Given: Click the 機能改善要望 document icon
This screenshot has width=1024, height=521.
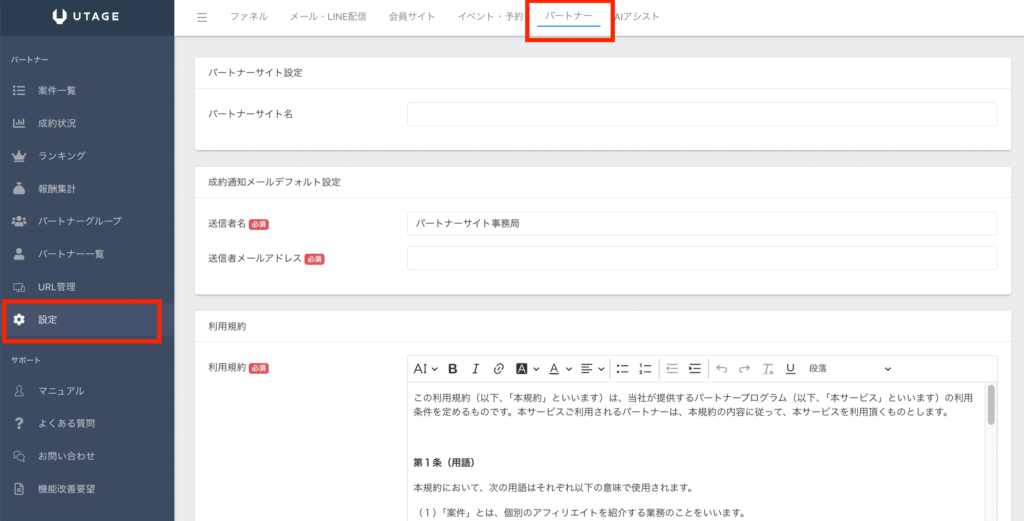Looking at the screenshot, I should click(x=19, y=488).
